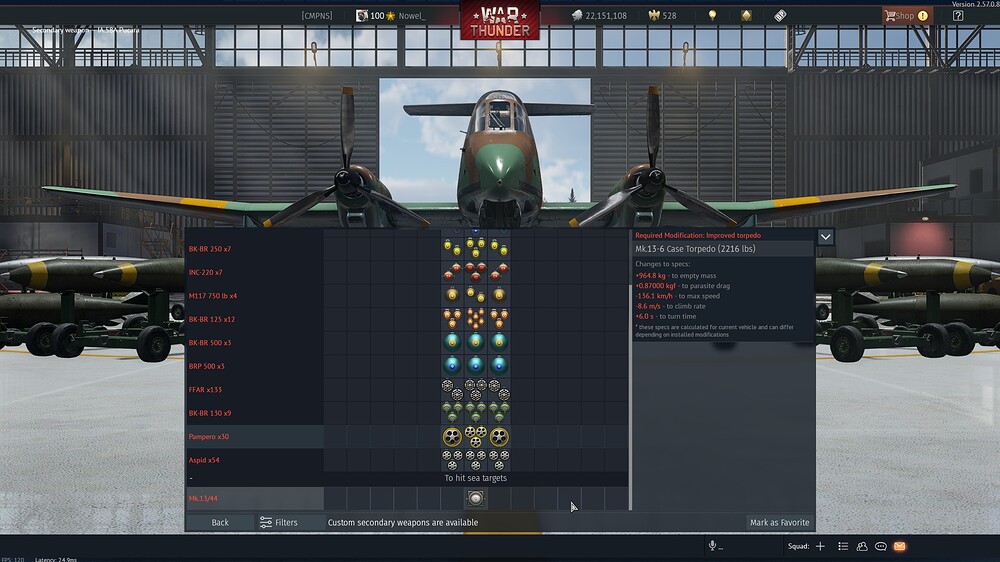Image resolution: width=1000 pixels, height=562 pixels.
Task: Select the BK-BR 130 x9 preset label
Action: pyautogui.click(x=210, y=413)
